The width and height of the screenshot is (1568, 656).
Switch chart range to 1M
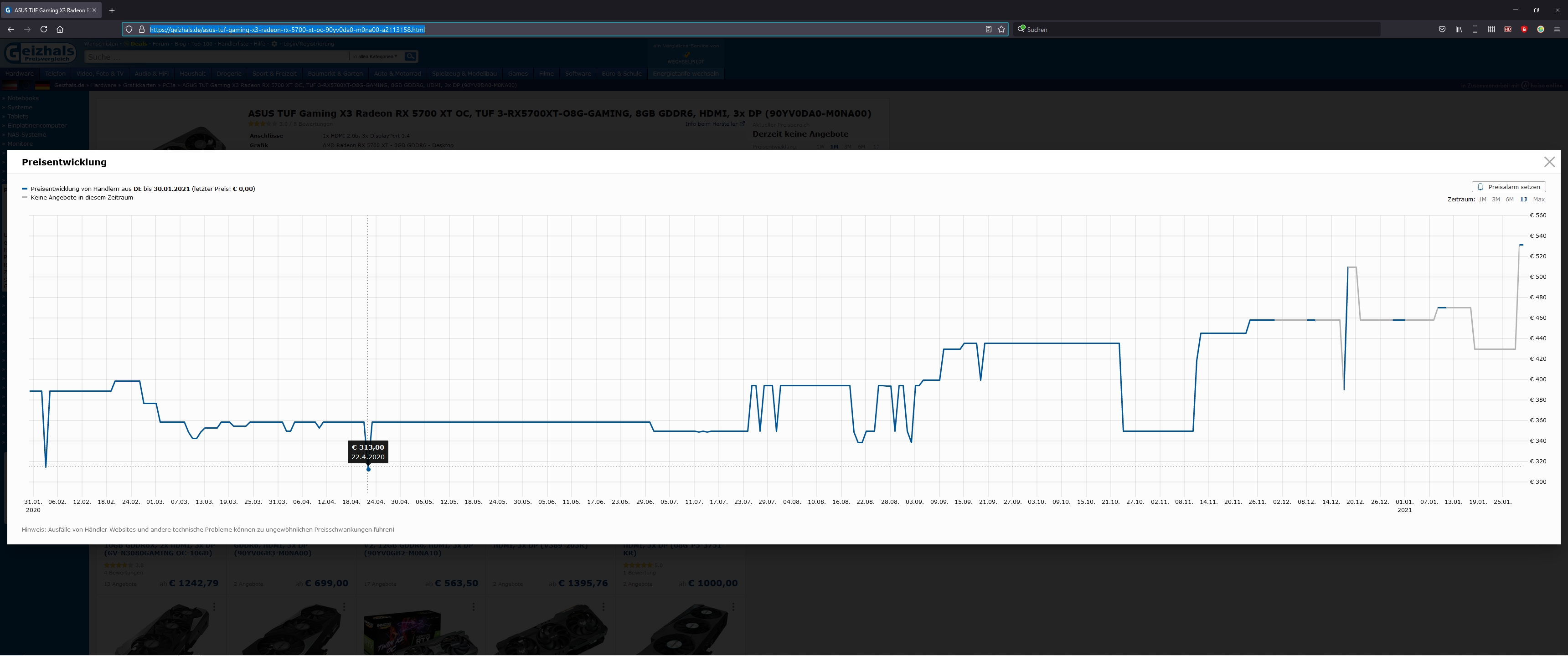pyautogui.click(x=1482, y=200)
